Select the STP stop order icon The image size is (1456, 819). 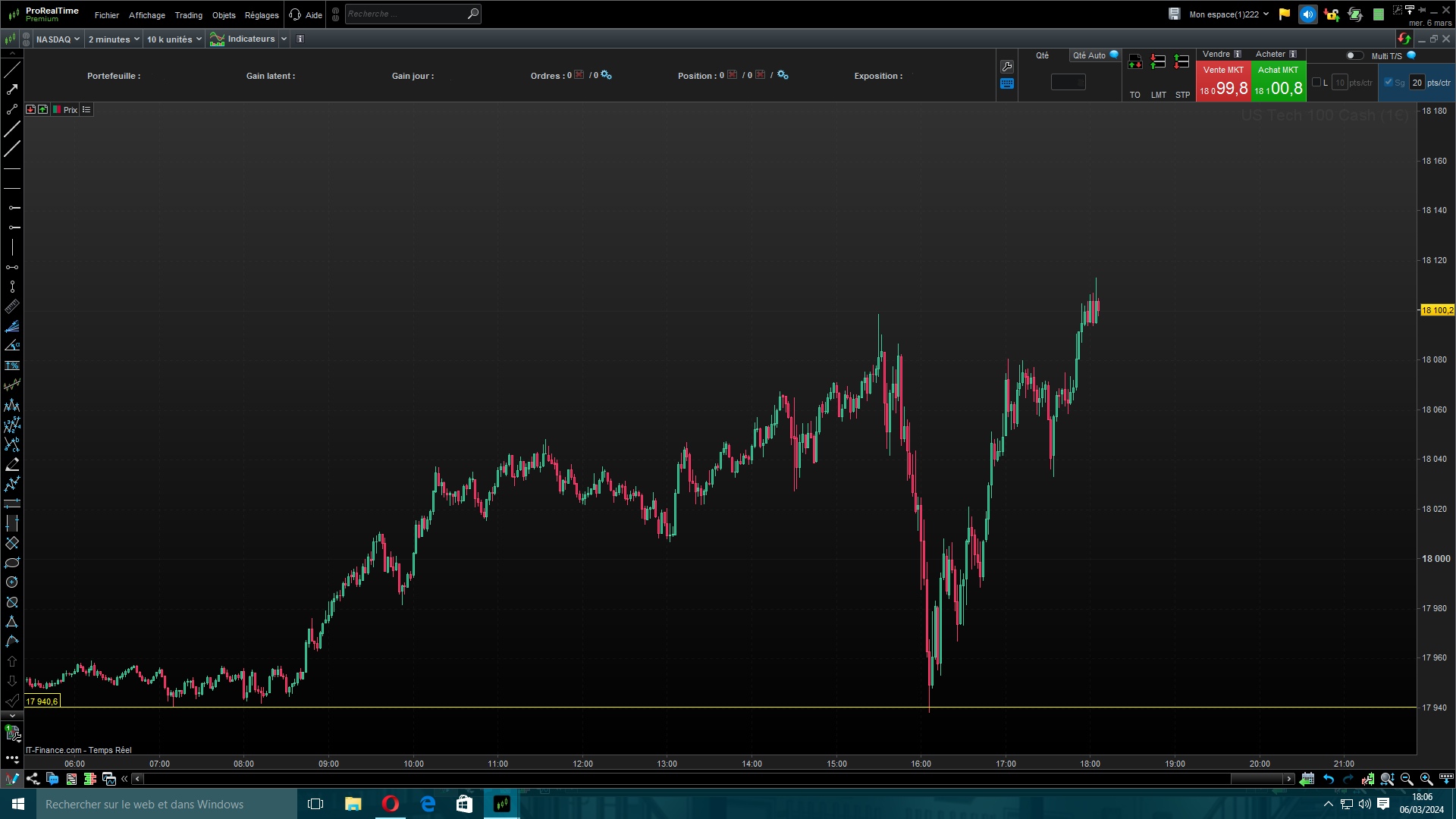[x=1181, y=62]
